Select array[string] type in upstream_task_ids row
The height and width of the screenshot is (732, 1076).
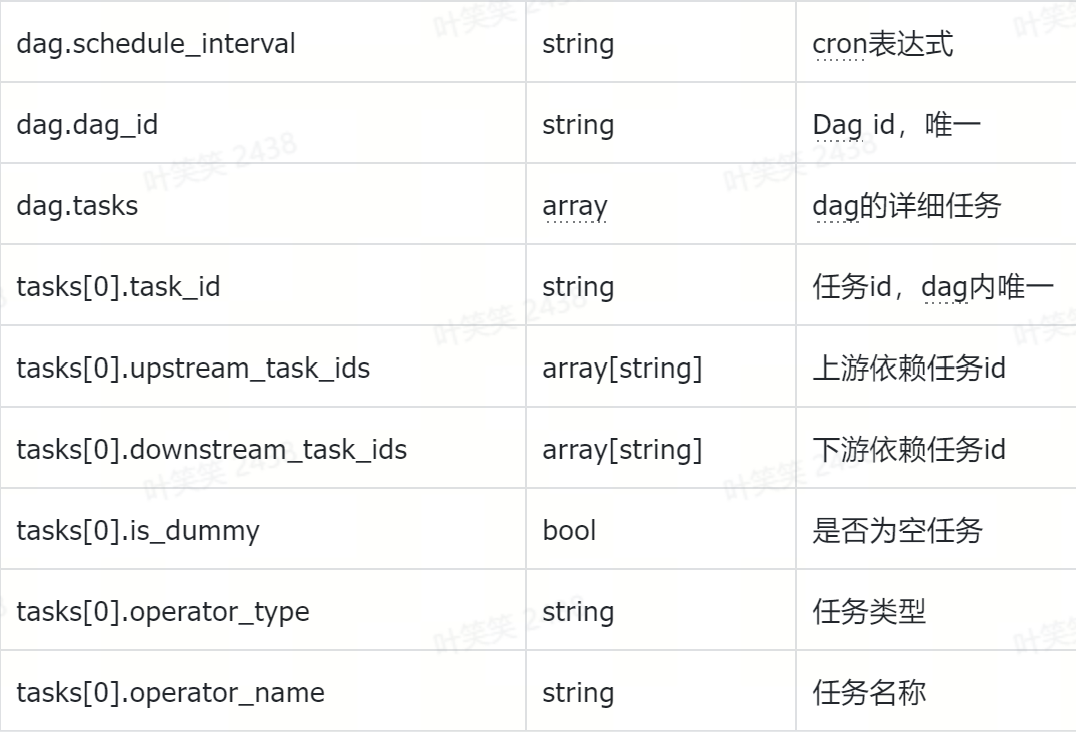(x=622, y=368)
